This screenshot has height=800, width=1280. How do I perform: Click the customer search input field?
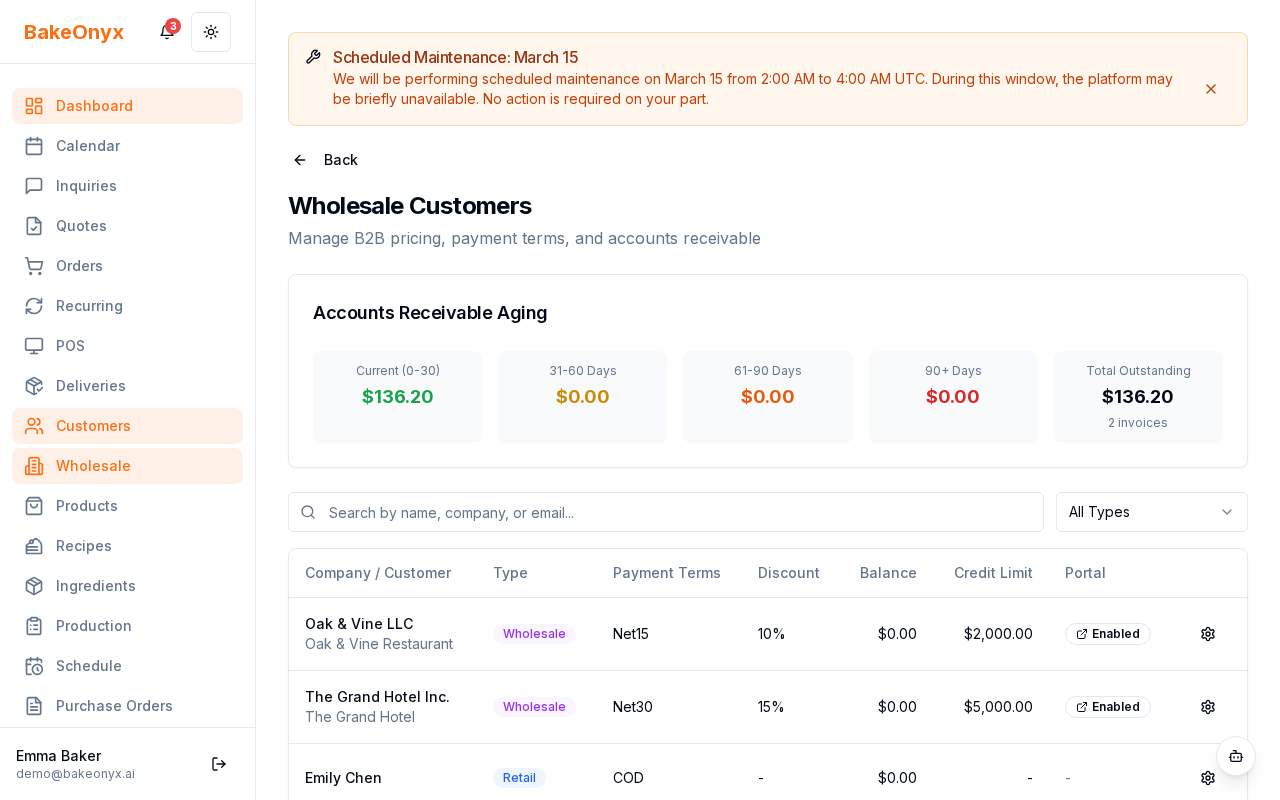pyautogui.click(x=666, y=512)
